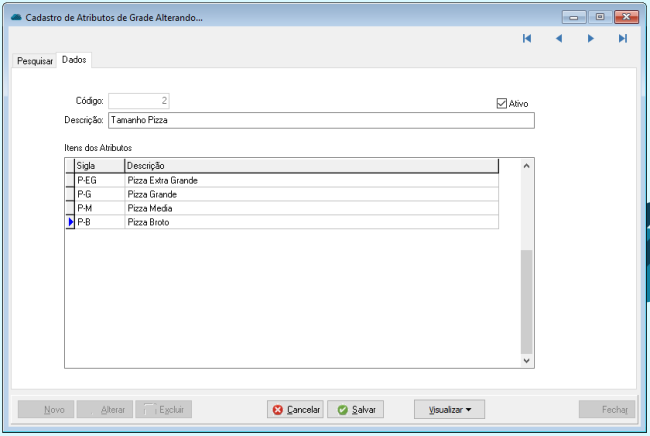Click the Código field
Screen dimensions: 650x436
click(140, 101)
